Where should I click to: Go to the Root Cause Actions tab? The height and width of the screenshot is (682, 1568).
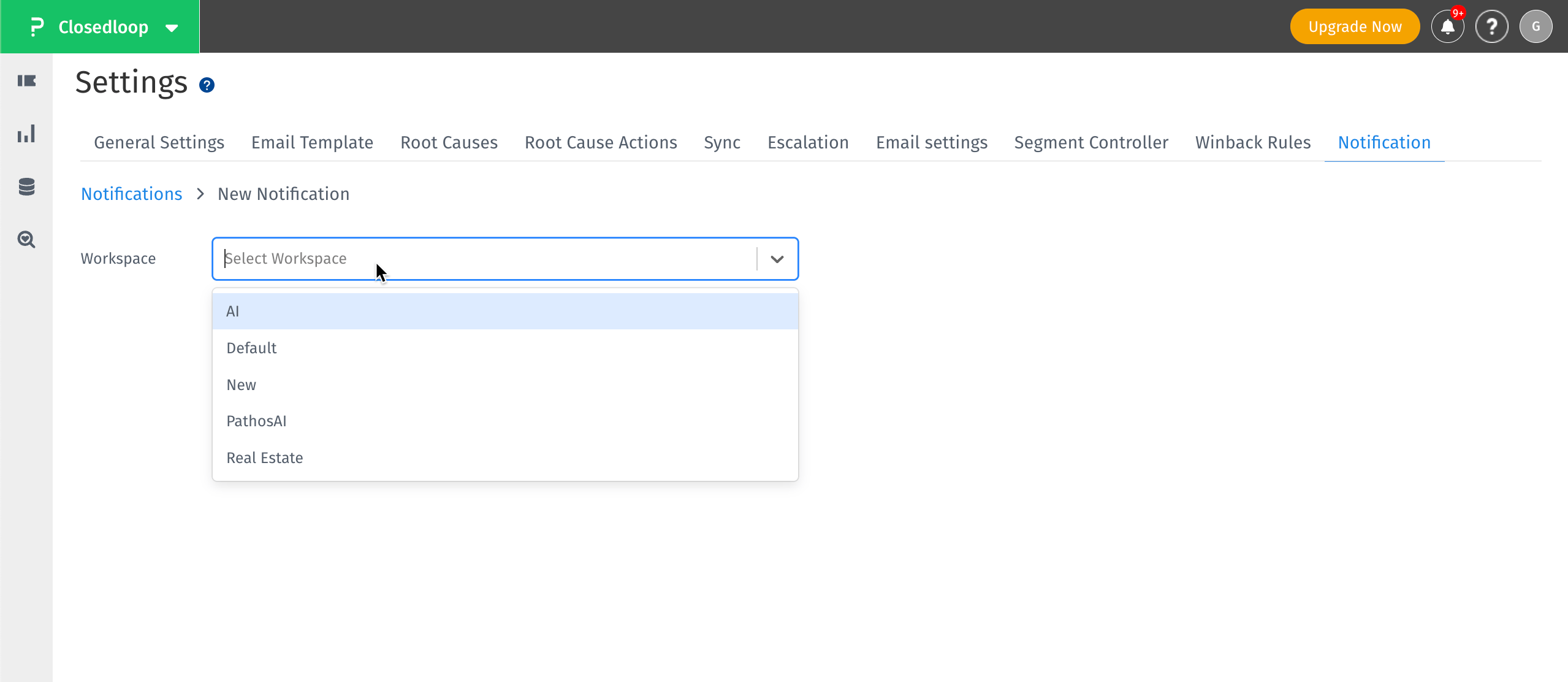(x=600, y=142)
